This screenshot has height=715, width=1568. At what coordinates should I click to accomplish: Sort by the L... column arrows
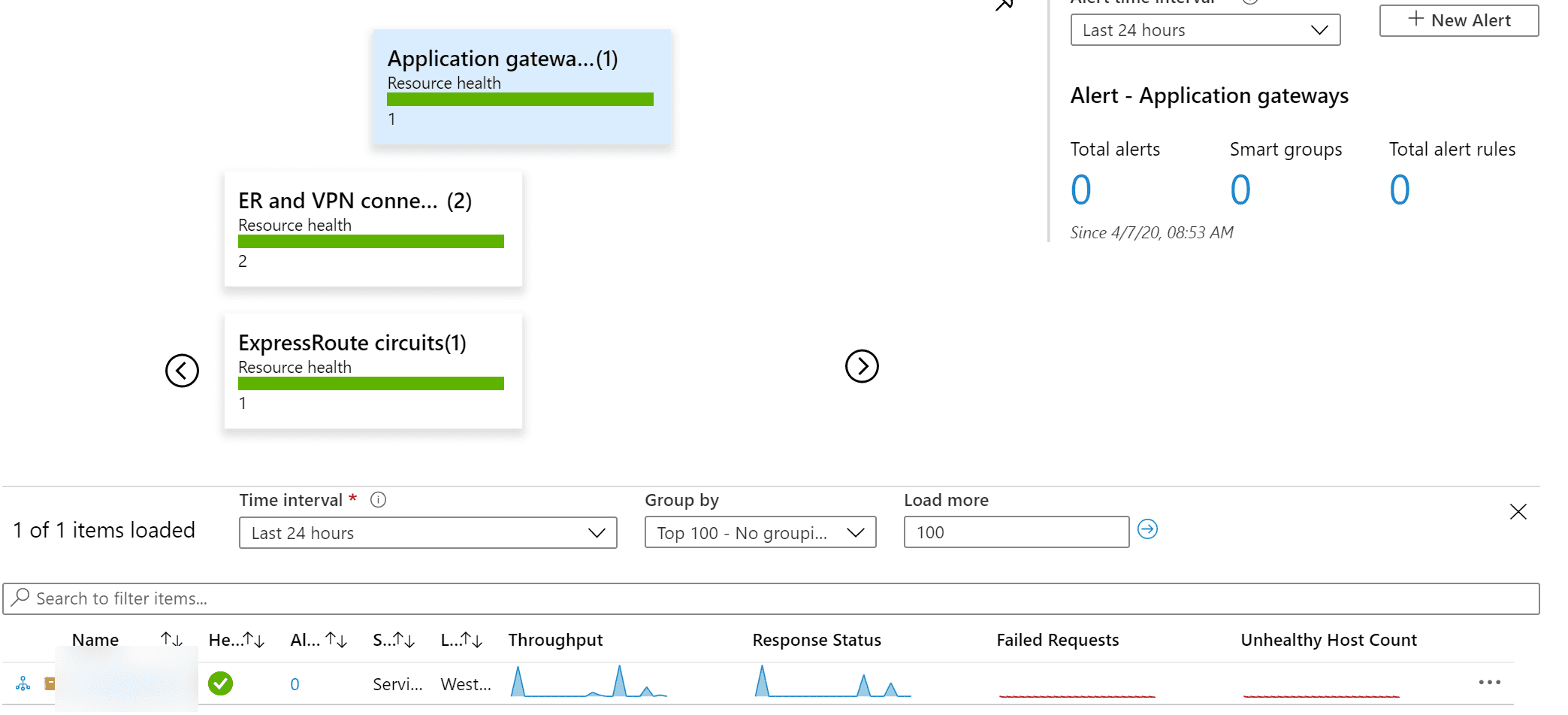coord(471,640)
